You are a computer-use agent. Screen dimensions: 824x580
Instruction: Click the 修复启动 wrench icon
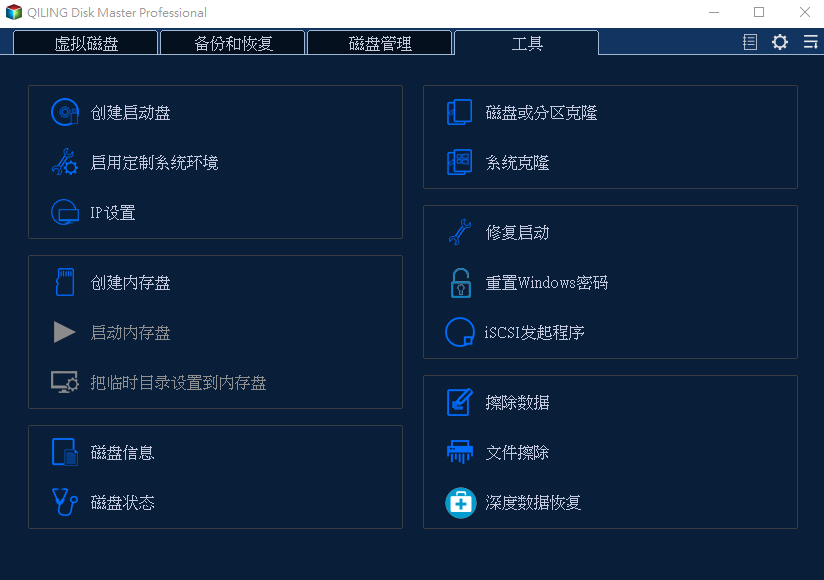pyautogui.click(x=460, y=232)
